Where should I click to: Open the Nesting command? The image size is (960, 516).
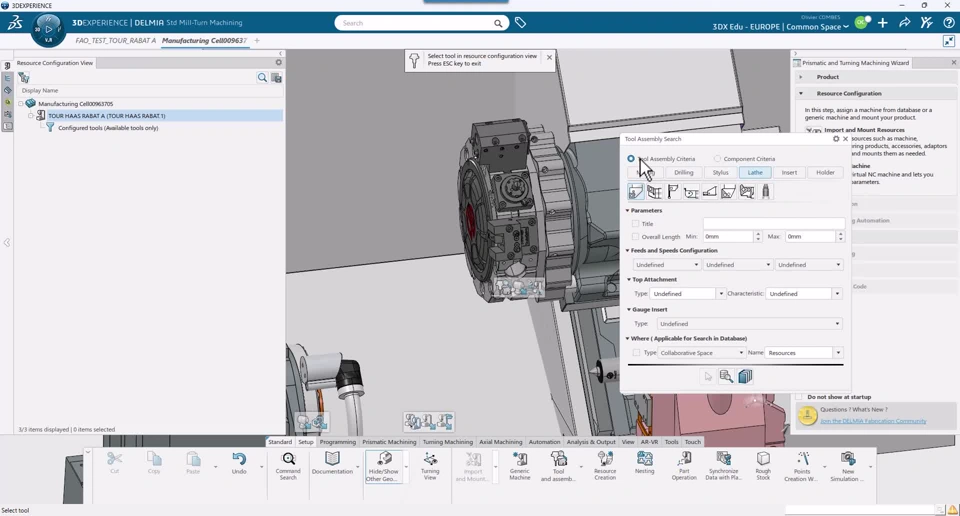pos(644,460)
